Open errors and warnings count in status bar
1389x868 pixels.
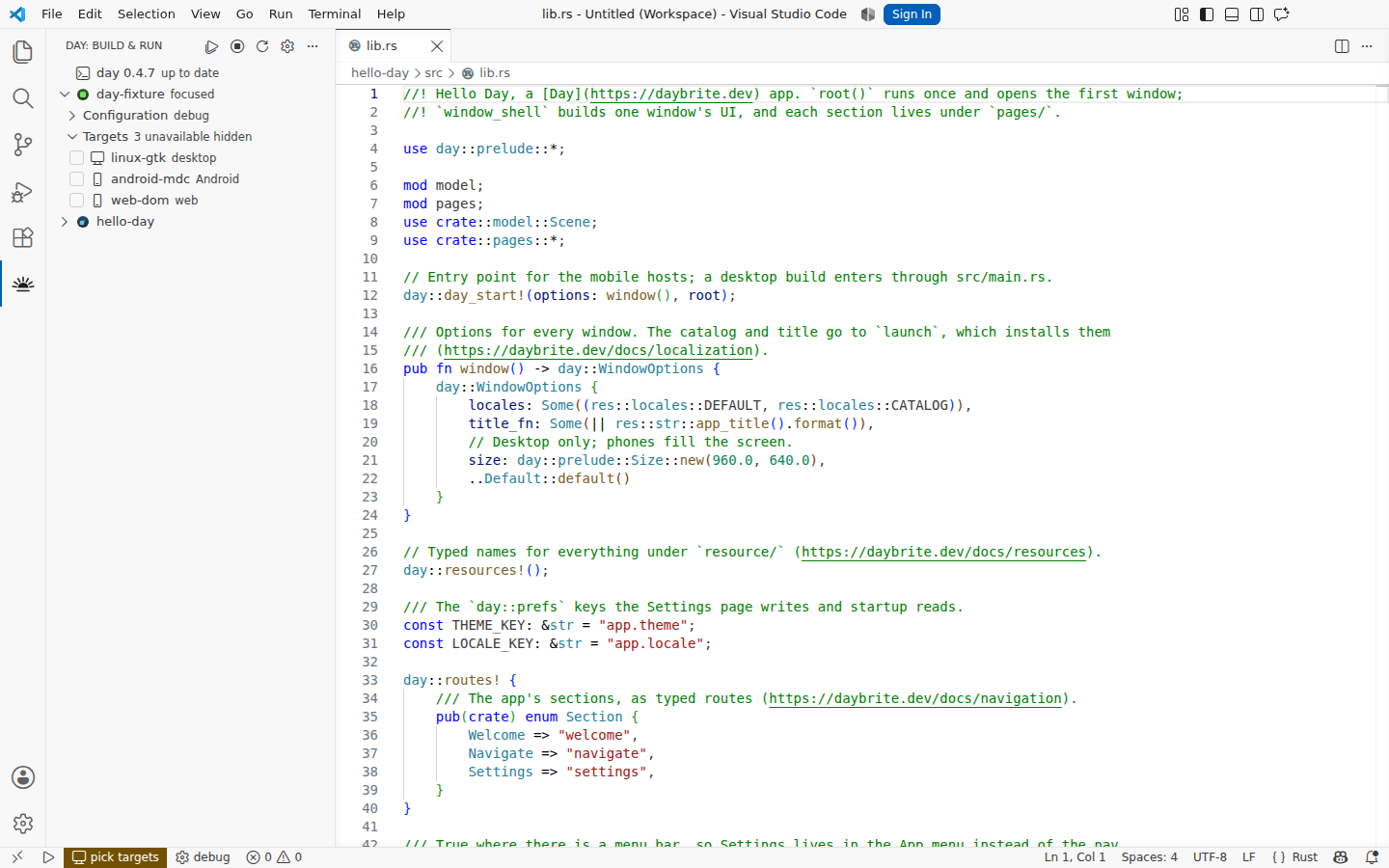(274, 857)
